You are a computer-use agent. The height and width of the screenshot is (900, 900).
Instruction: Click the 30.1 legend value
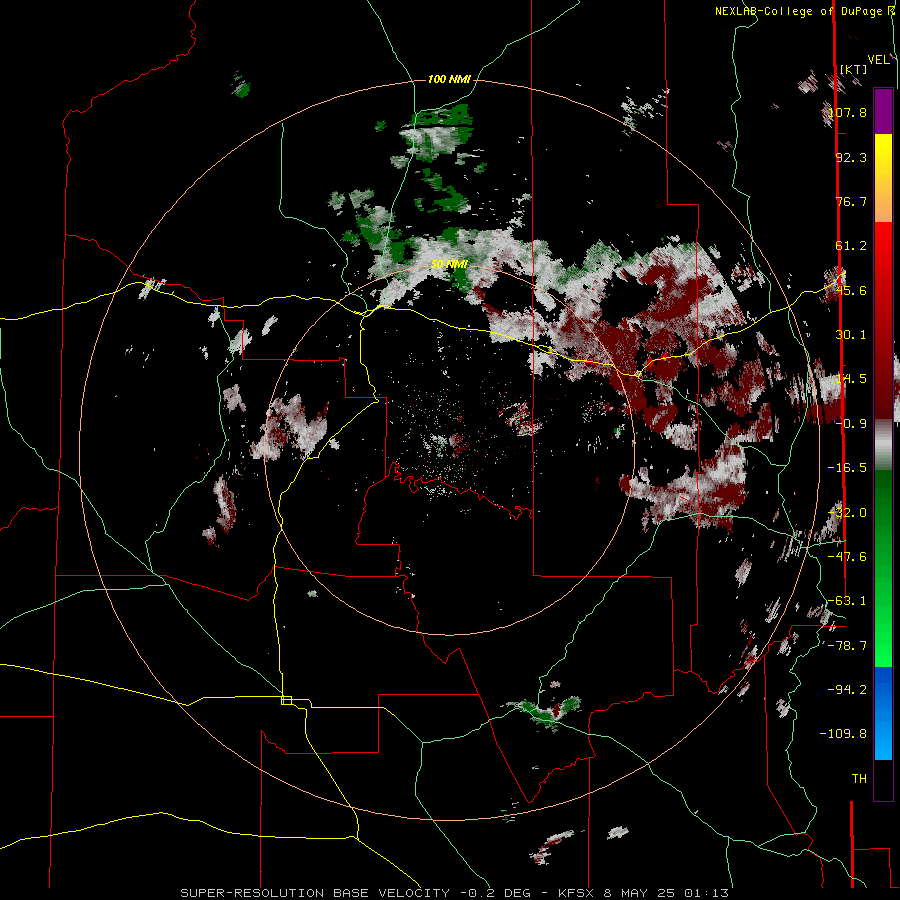(851, 335)
